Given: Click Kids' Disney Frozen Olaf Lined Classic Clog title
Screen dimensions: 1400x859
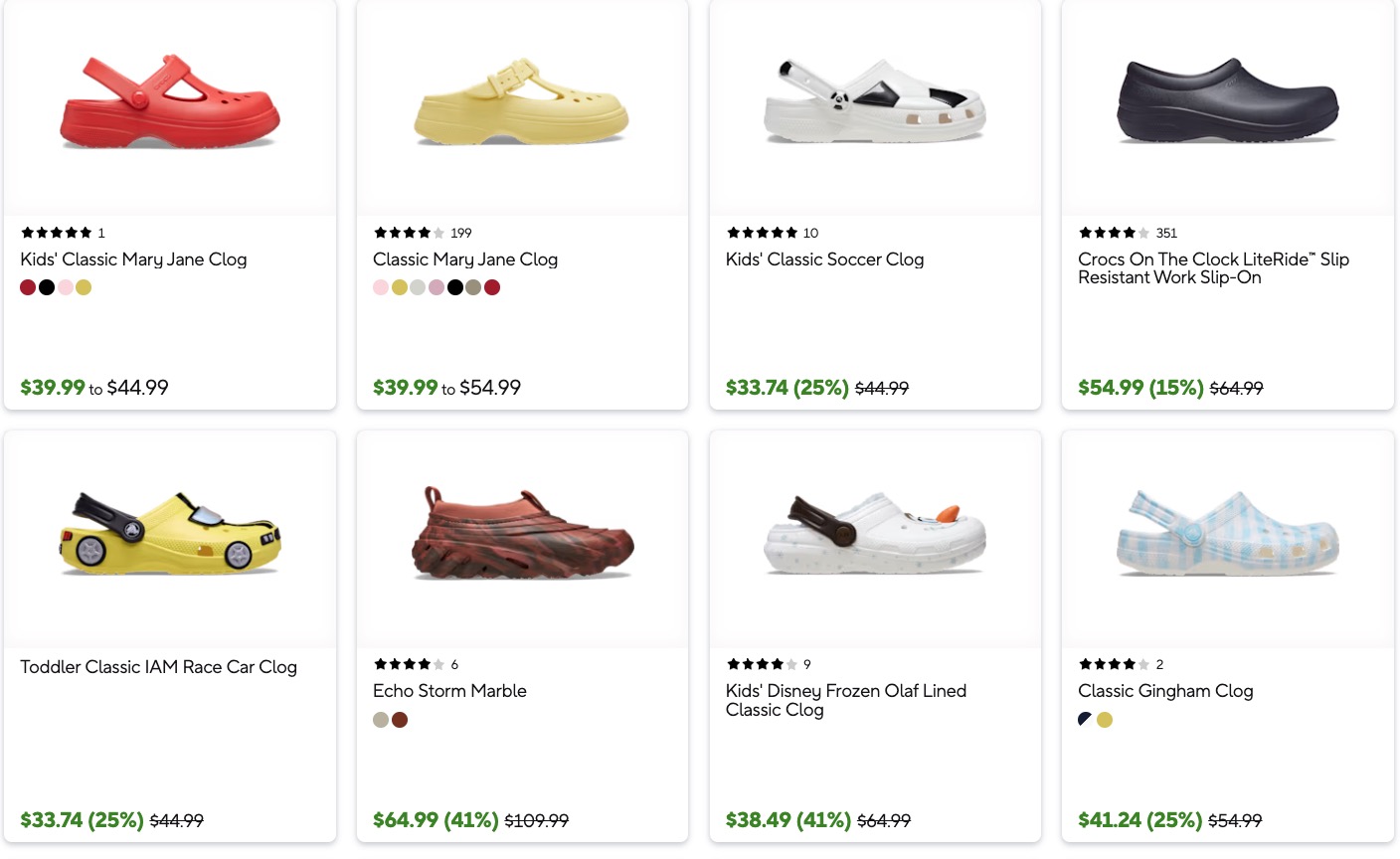Looking at the screenshot, I should coord(845,700).
